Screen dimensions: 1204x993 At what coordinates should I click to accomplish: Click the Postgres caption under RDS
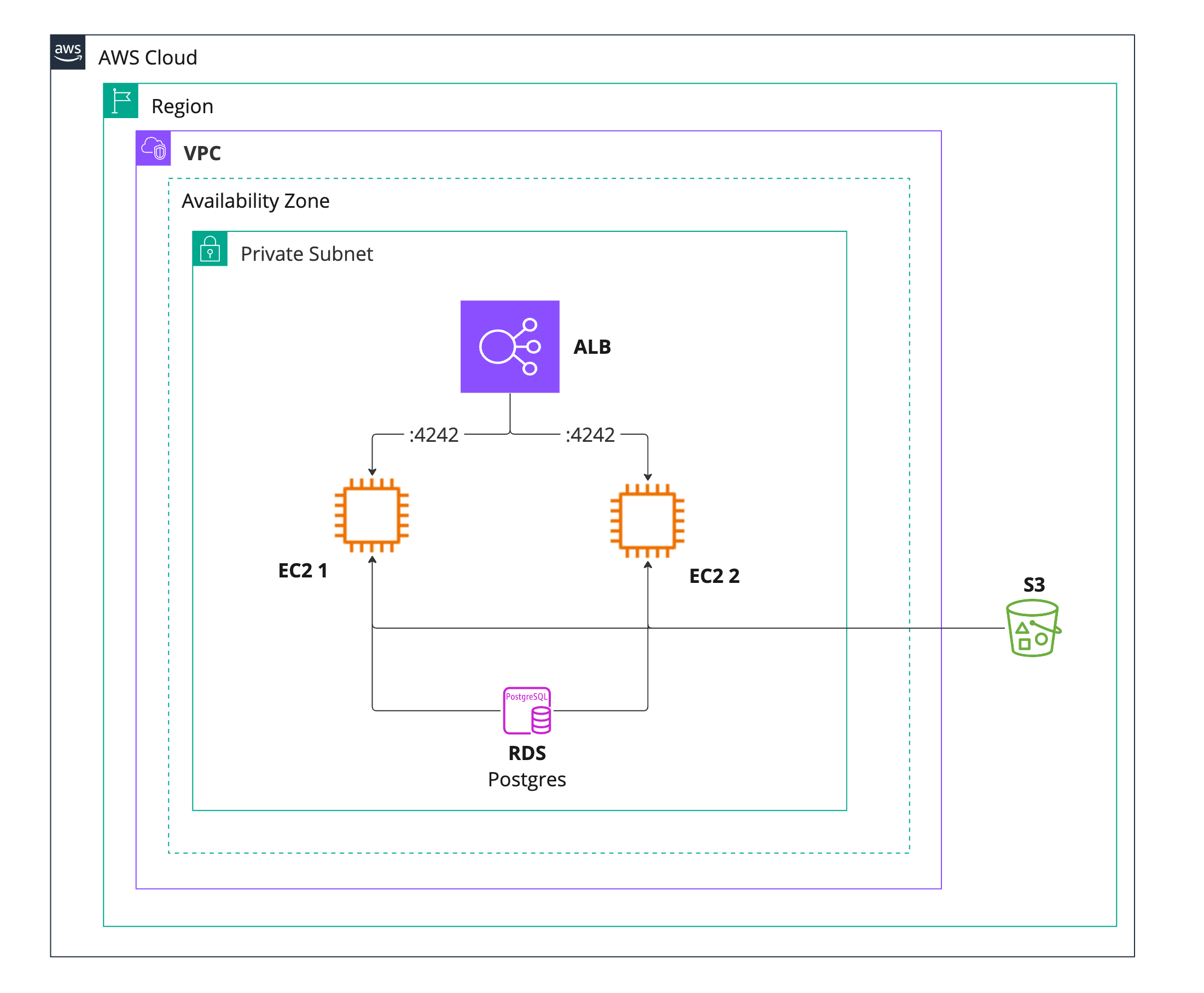click(527, 780)
